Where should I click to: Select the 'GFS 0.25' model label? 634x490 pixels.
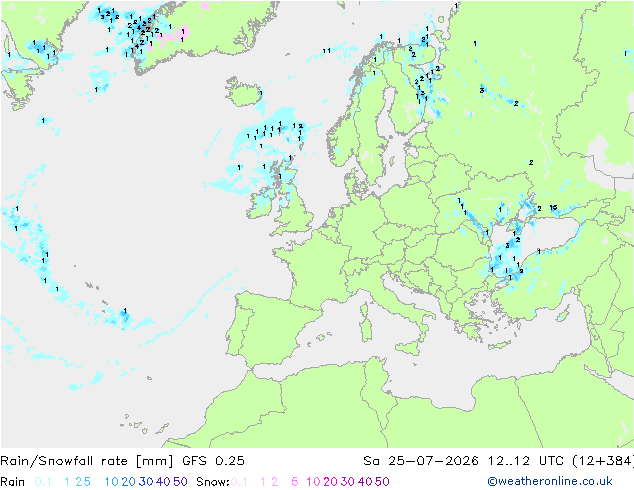point(213,461)
